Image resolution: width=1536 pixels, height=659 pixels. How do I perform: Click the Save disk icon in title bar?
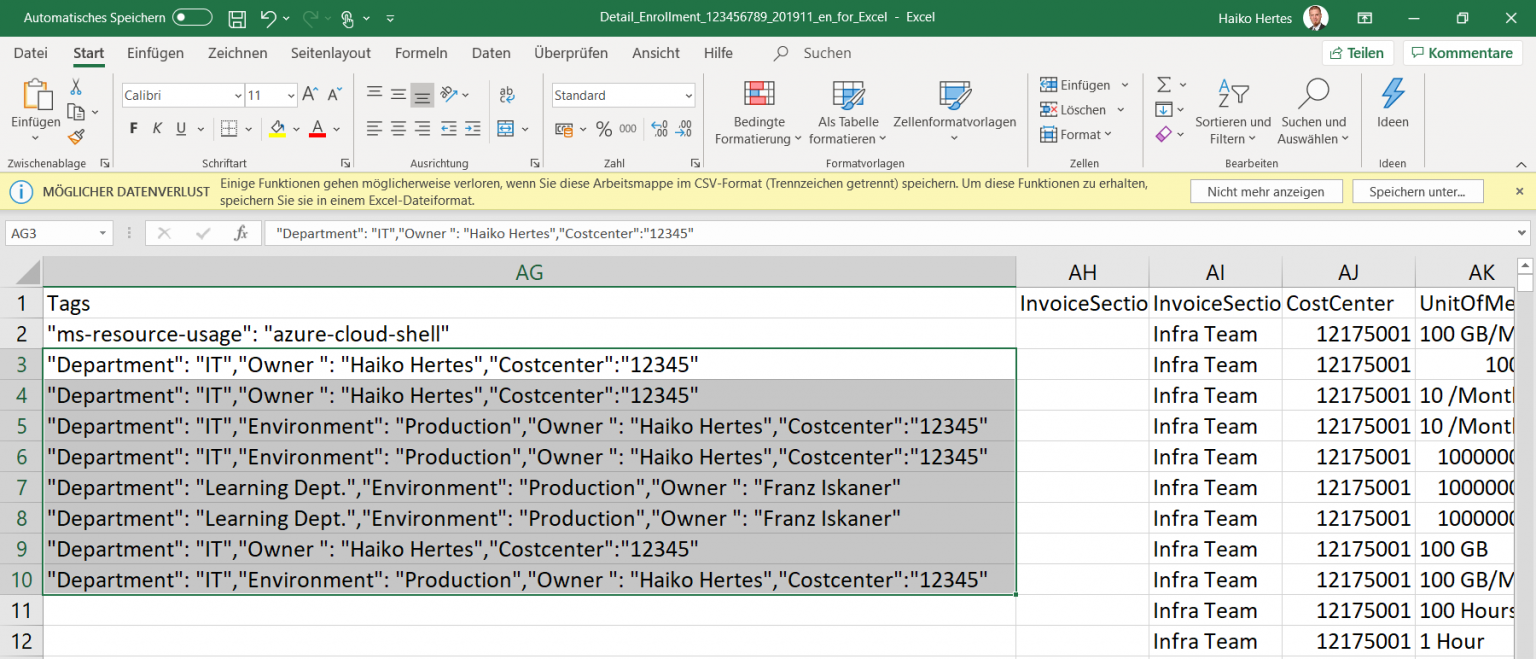pyautogui.click(x=237, y=18)
